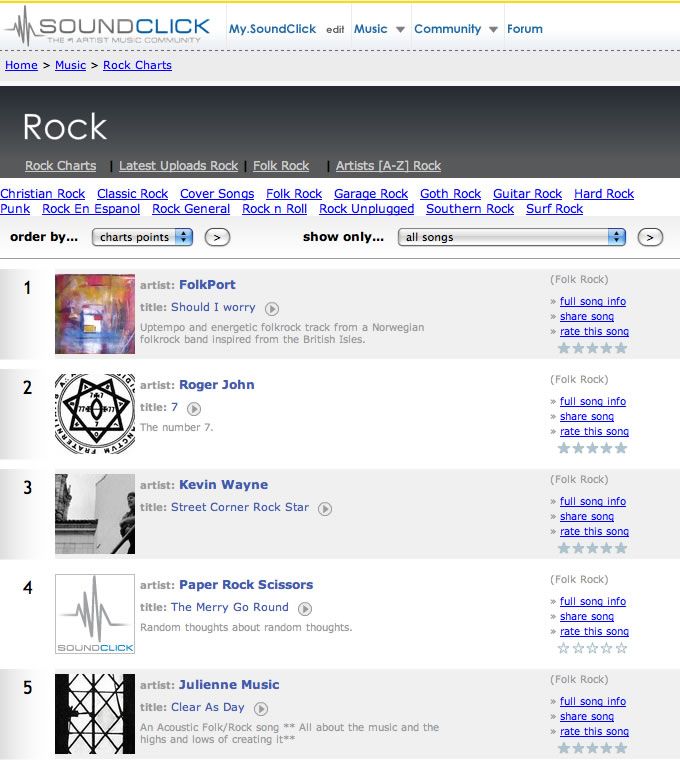Open My.SoundClick in top navigation
This screenshot has width=680, height=768.
[x=272, y=29]
